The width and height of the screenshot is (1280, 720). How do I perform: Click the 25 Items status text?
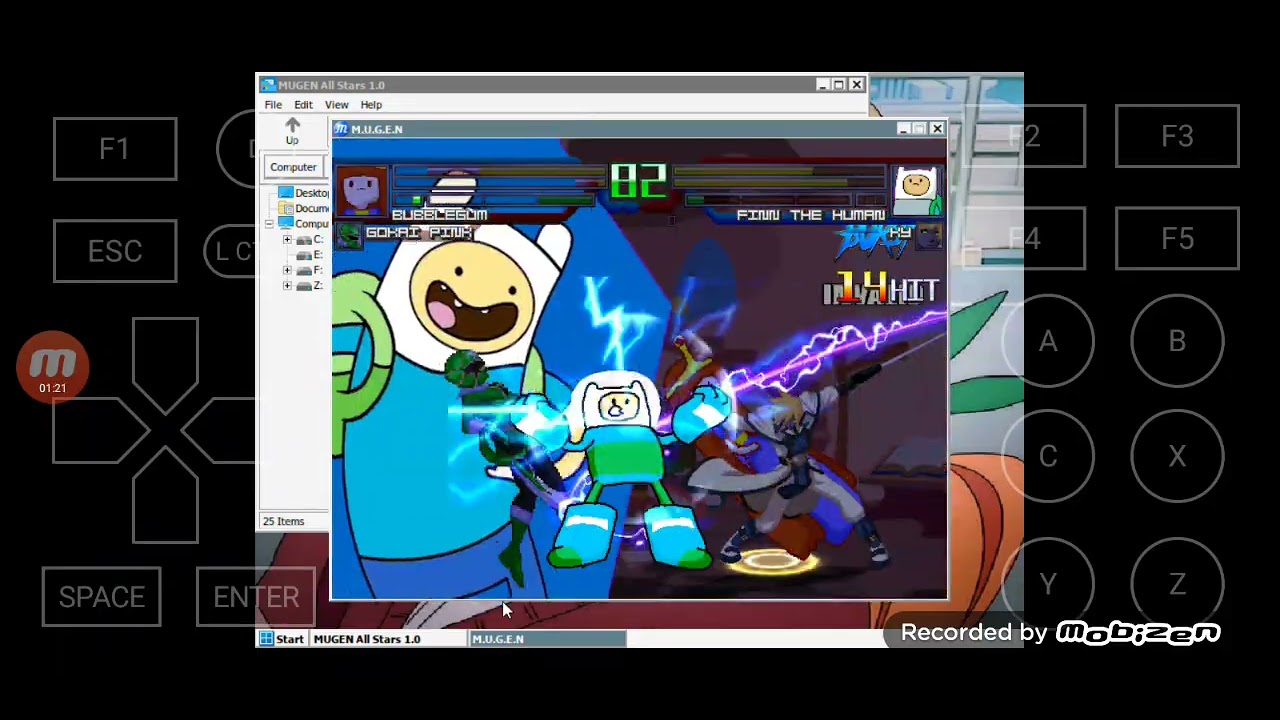coord(283,521)
